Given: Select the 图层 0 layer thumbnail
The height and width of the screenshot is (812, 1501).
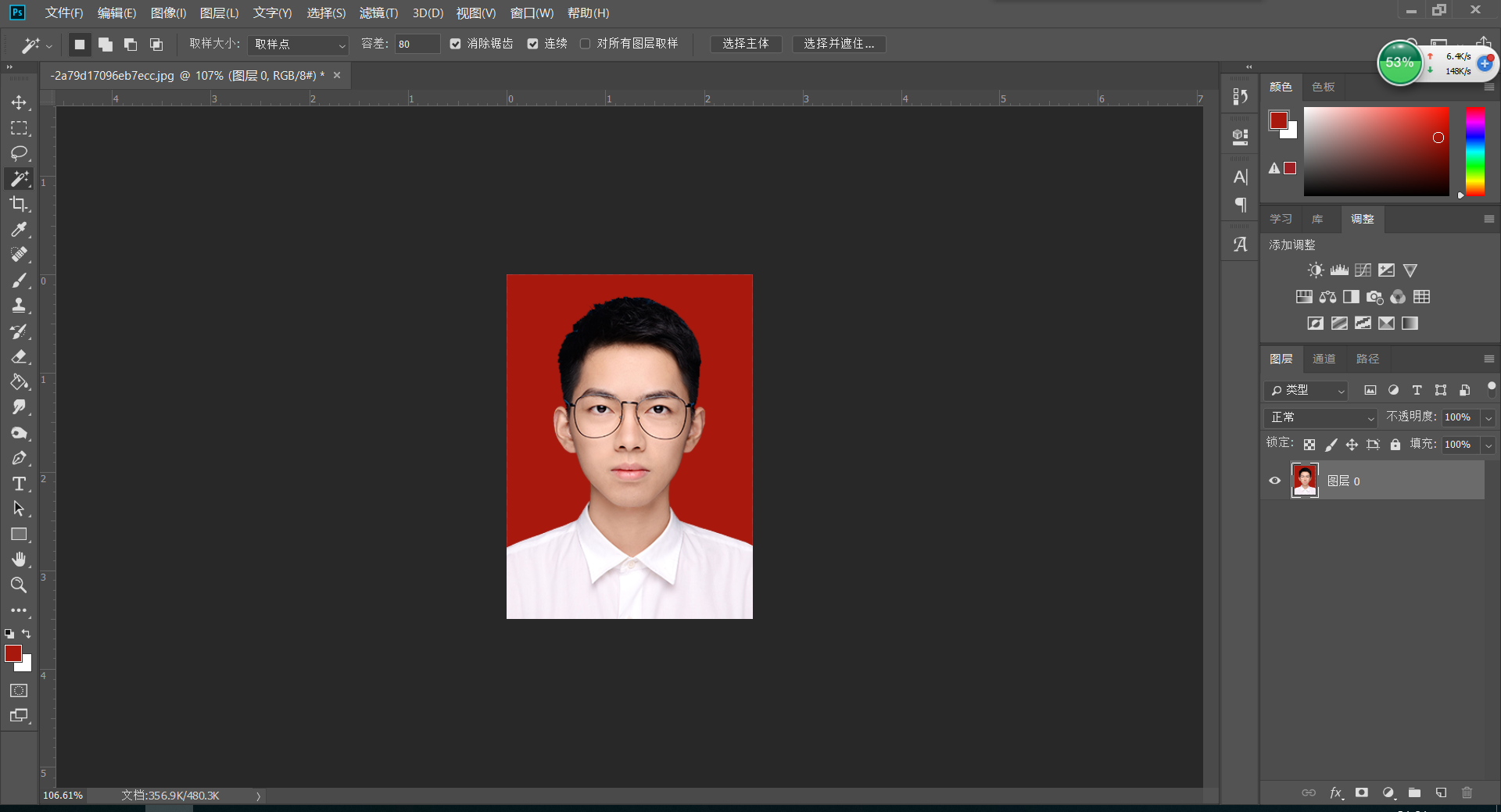Looking at the screenshot, I should [1304, 480].
